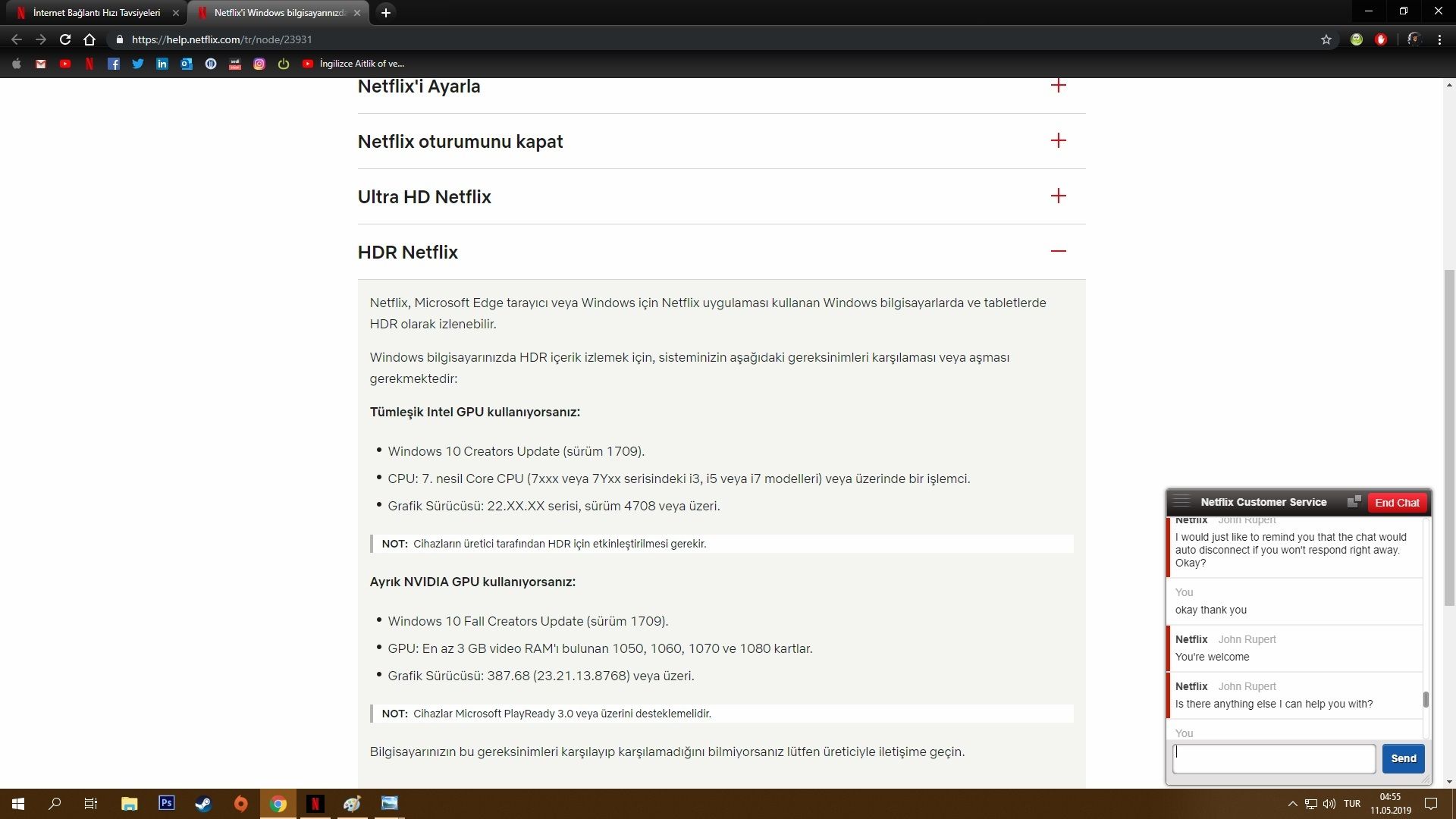Viewport: 1456px width, 819px height.
Task: Bookmark this page with star icon
Action: 1326,39
